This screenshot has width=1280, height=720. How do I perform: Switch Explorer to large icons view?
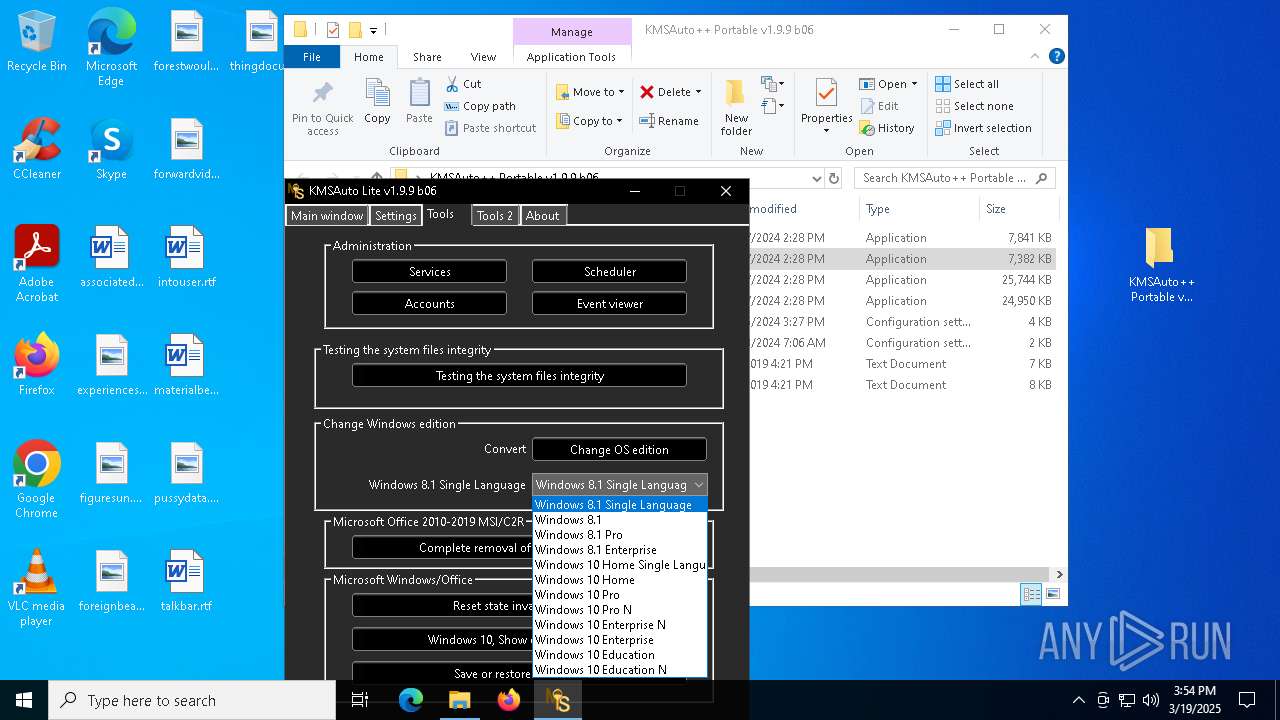(x=1052, y=594)
